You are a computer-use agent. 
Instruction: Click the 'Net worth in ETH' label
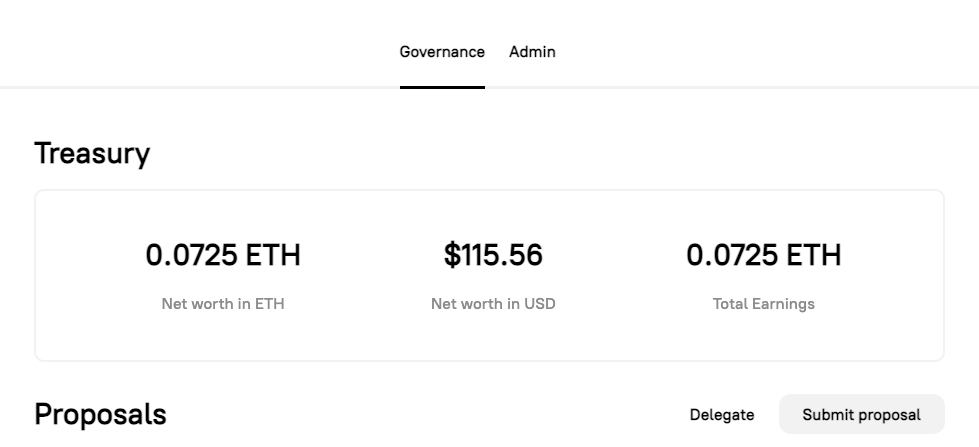[223, 304]
